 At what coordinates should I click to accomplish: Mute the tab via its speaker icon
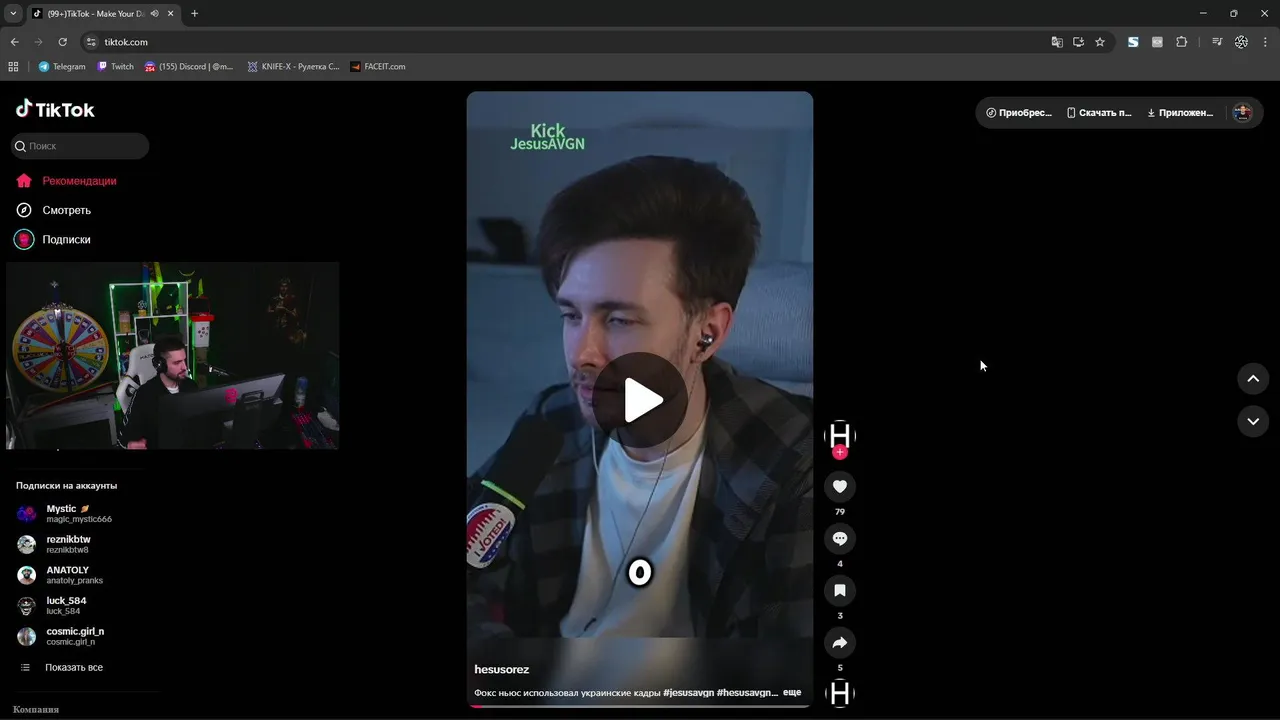click(x=155, y=14)
